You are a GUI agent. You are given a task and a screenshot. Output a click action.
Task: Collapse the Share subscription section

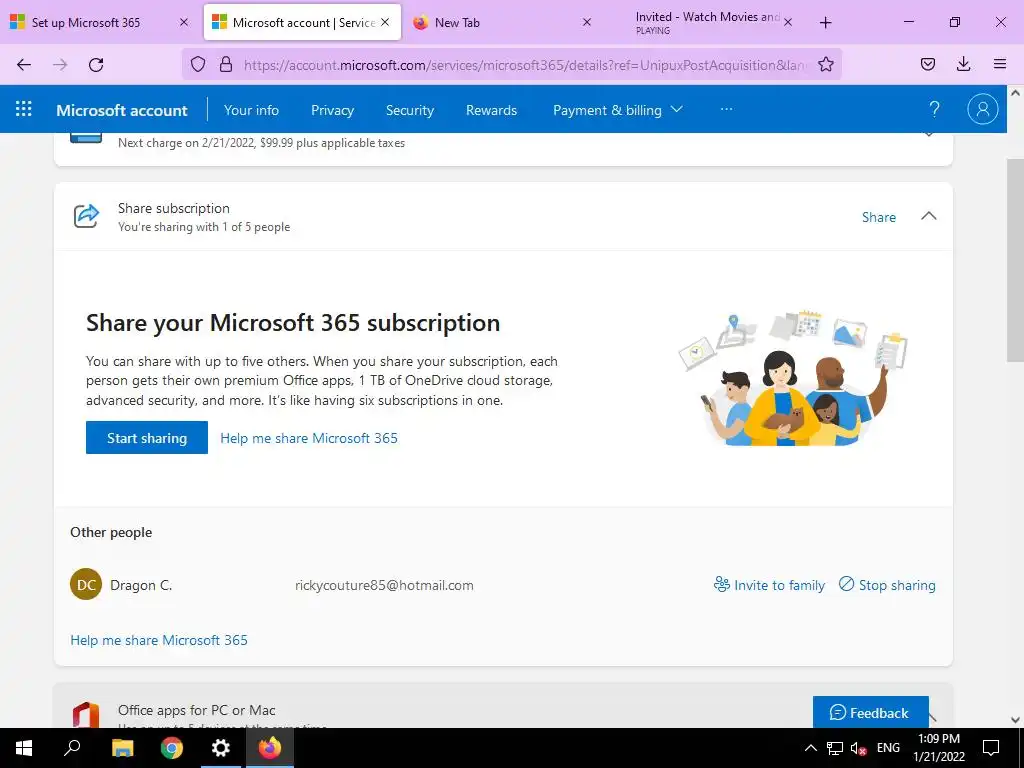tap(928, 216)
